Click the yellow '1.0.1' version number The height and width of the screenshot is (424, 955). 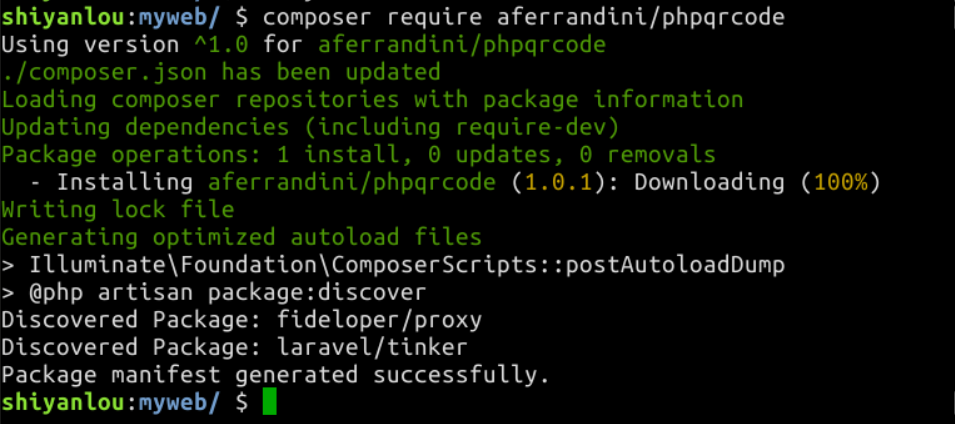click(559, 182)
